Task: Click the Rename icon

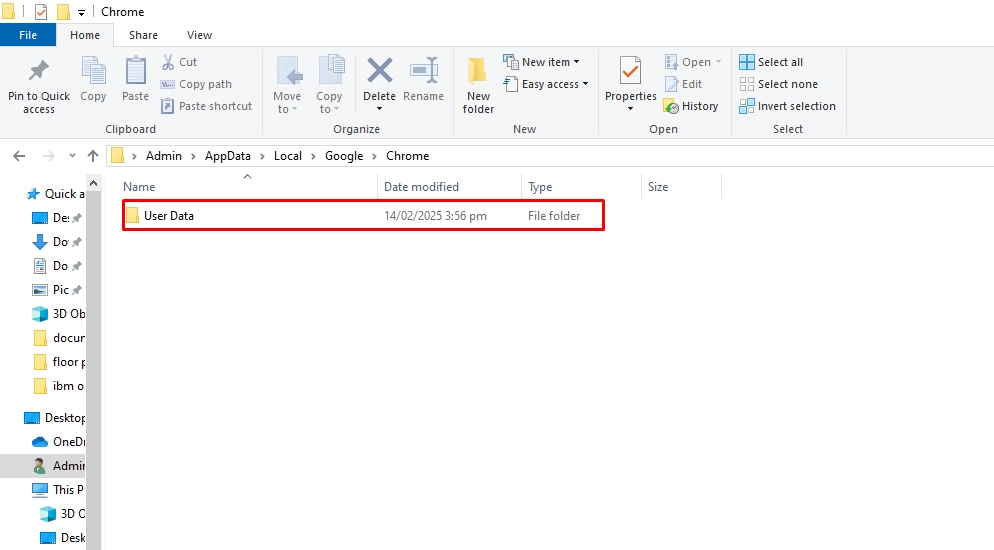Action: click(423, 71)
